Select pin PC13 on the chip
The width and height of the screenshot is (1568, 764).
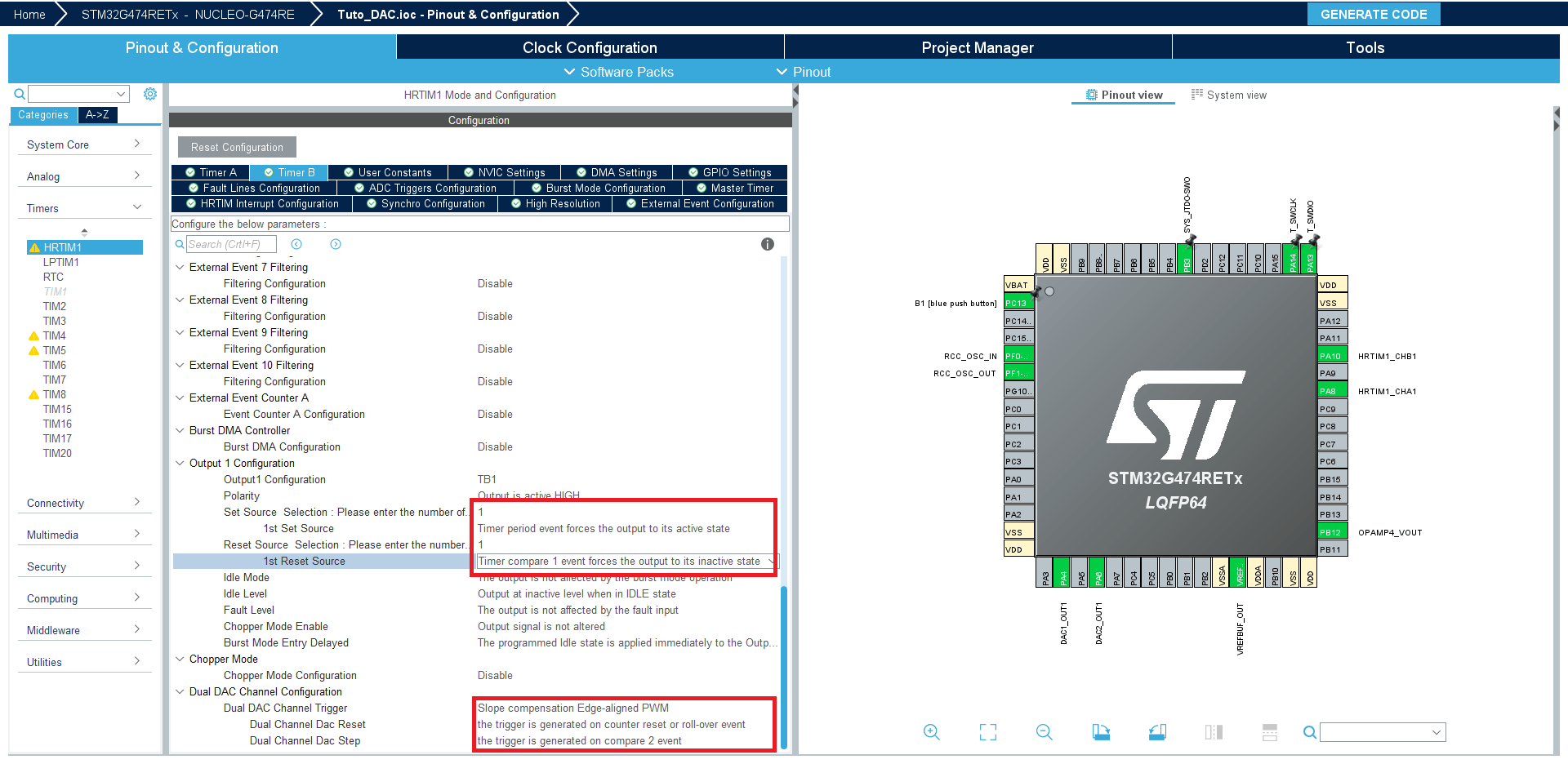1018,303
